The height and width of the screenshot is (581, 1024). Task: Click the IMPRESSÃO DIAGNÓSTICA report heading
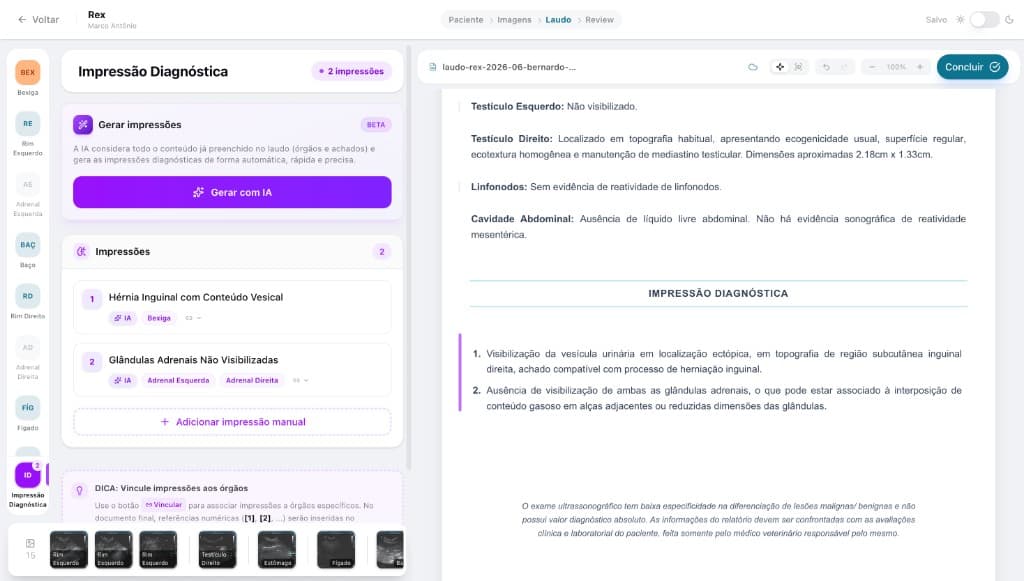(x=718, y=294)
